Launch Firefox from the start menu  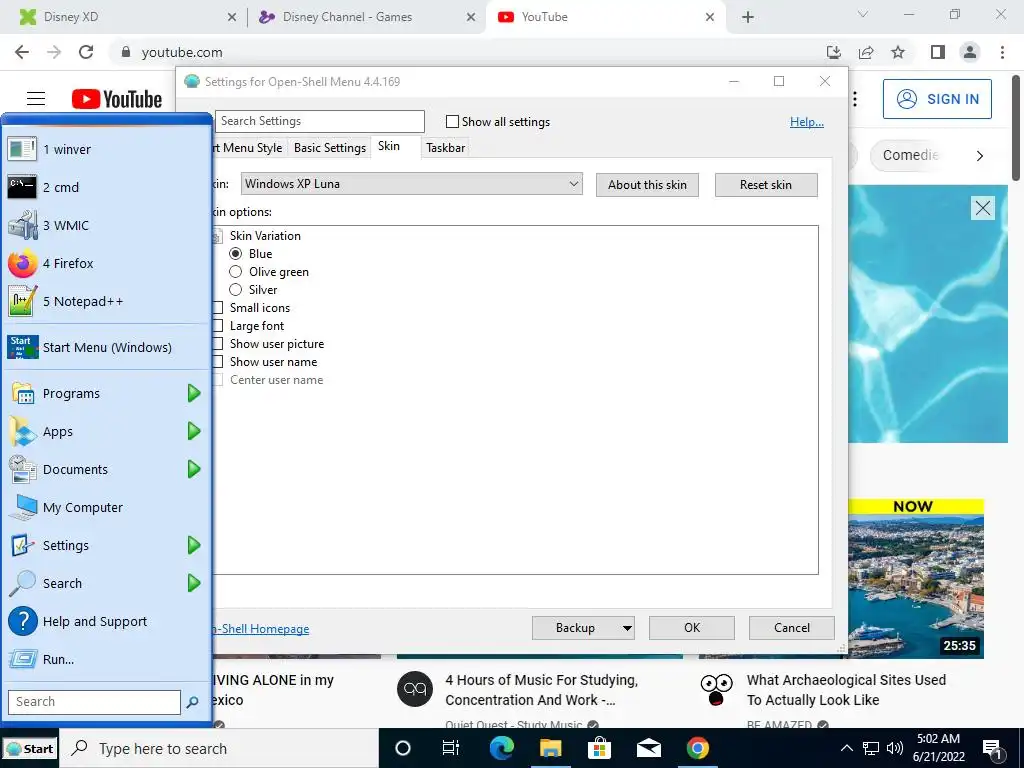coord(106,264)
